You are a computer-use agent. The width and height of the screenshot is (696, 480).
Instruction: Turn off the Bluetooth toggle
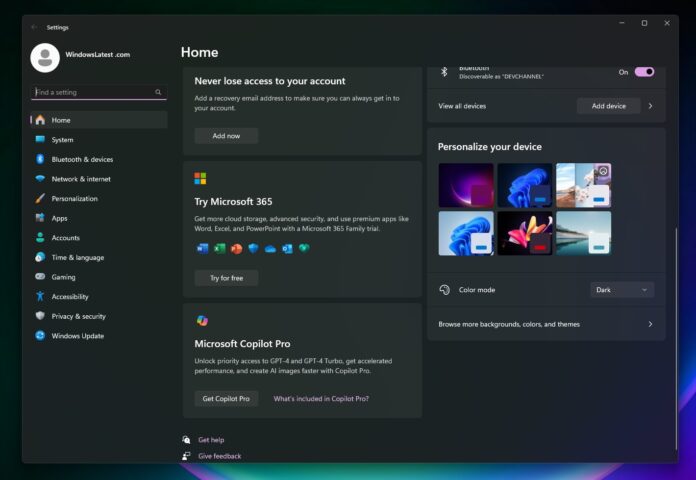[644, 72]
